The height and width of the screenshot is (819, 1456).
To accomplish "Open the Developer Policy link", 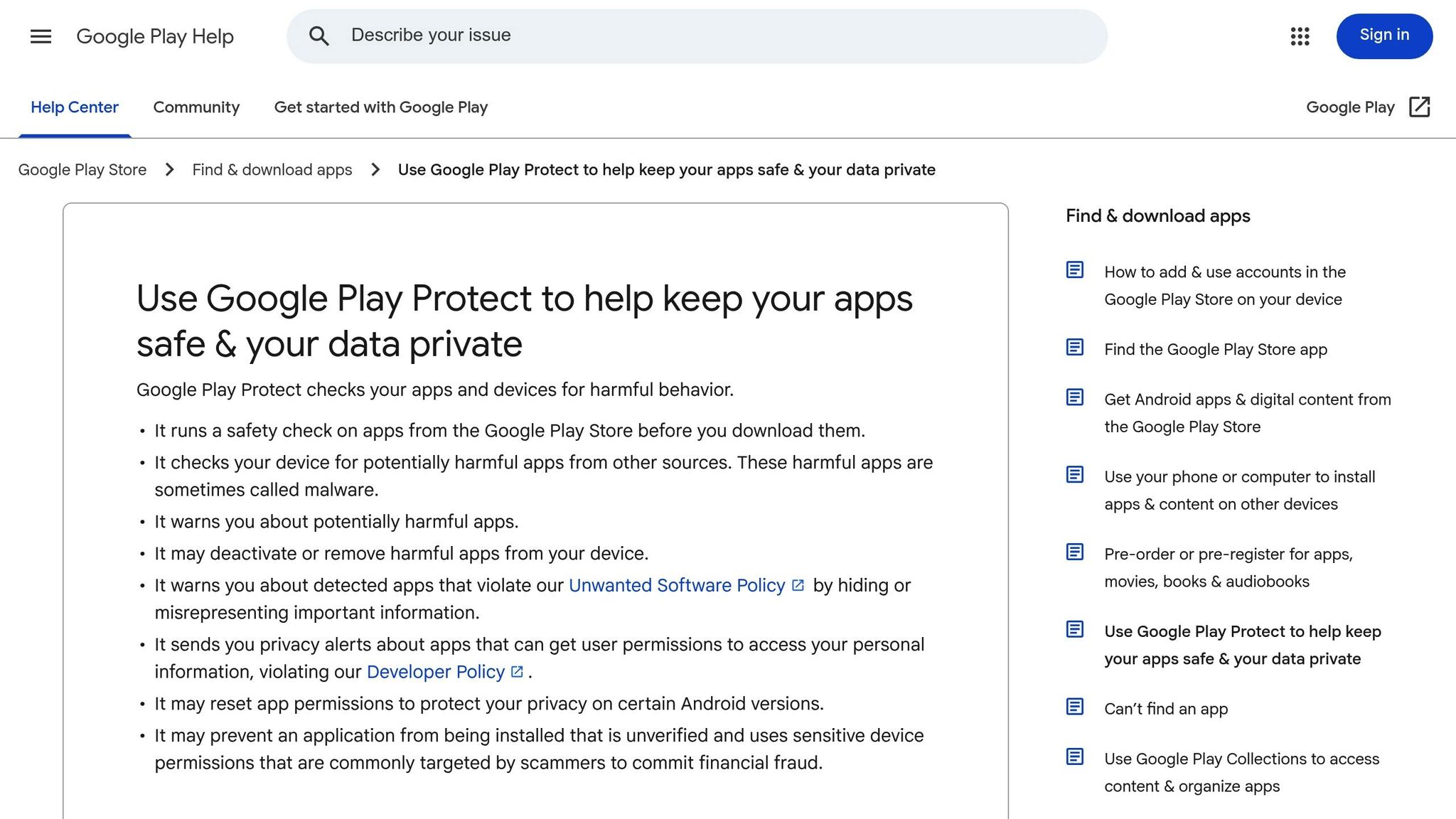I will click(435, 671).
